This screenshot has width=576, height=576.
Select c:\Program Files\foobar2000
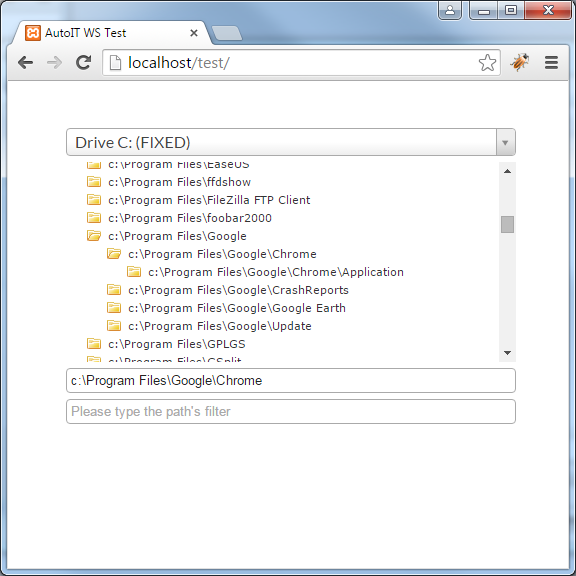(190, 218)
